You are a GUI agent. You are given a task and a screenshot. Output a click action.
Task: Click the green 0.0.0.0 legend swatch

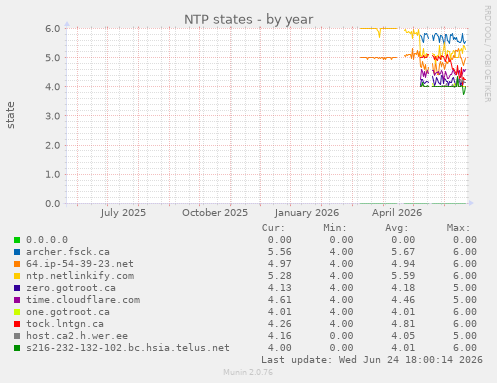coord(17,240)
